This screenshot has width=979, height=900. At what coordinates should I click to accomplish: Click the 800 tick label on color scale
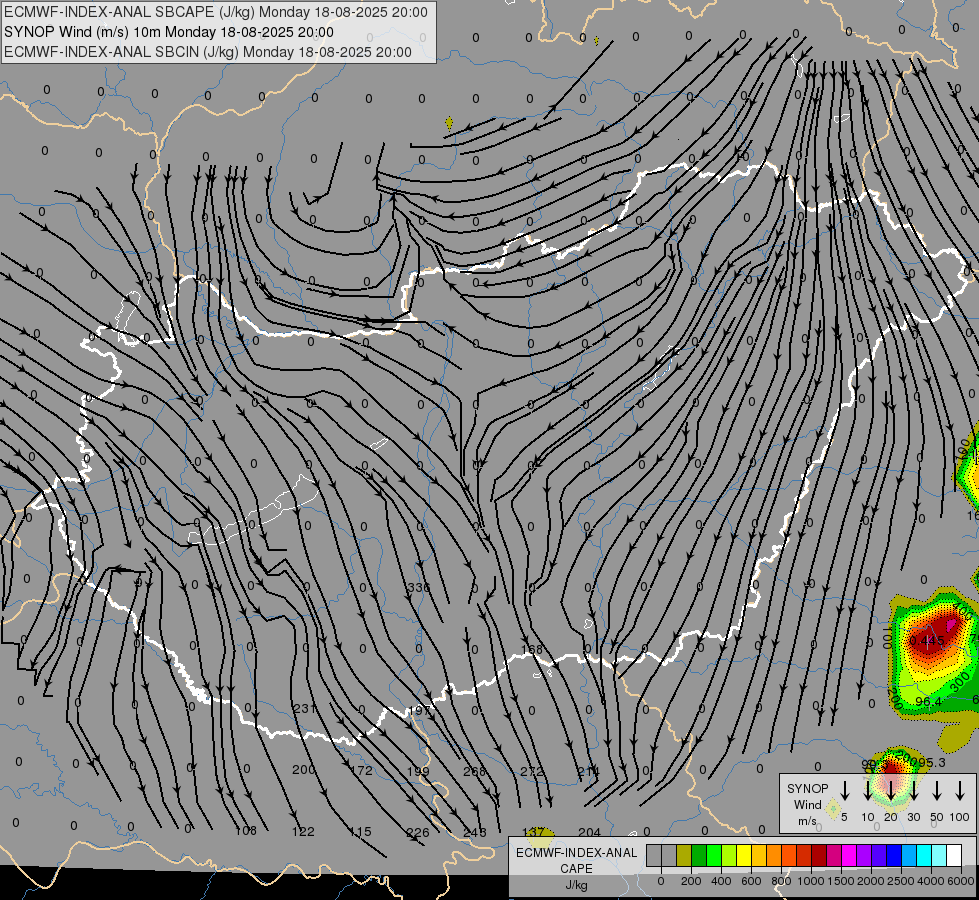tap(781, 881)
